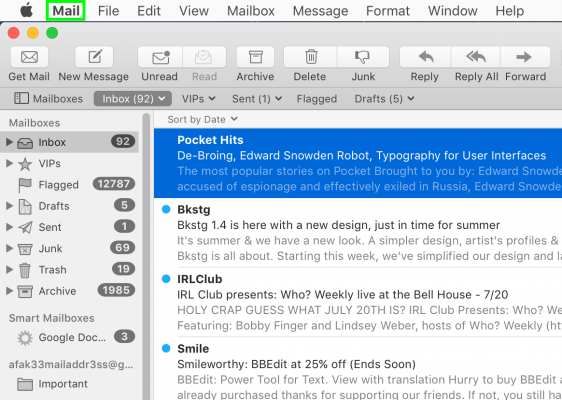
Task: Expand the Archive disclosure triangle
Action: 9,291
